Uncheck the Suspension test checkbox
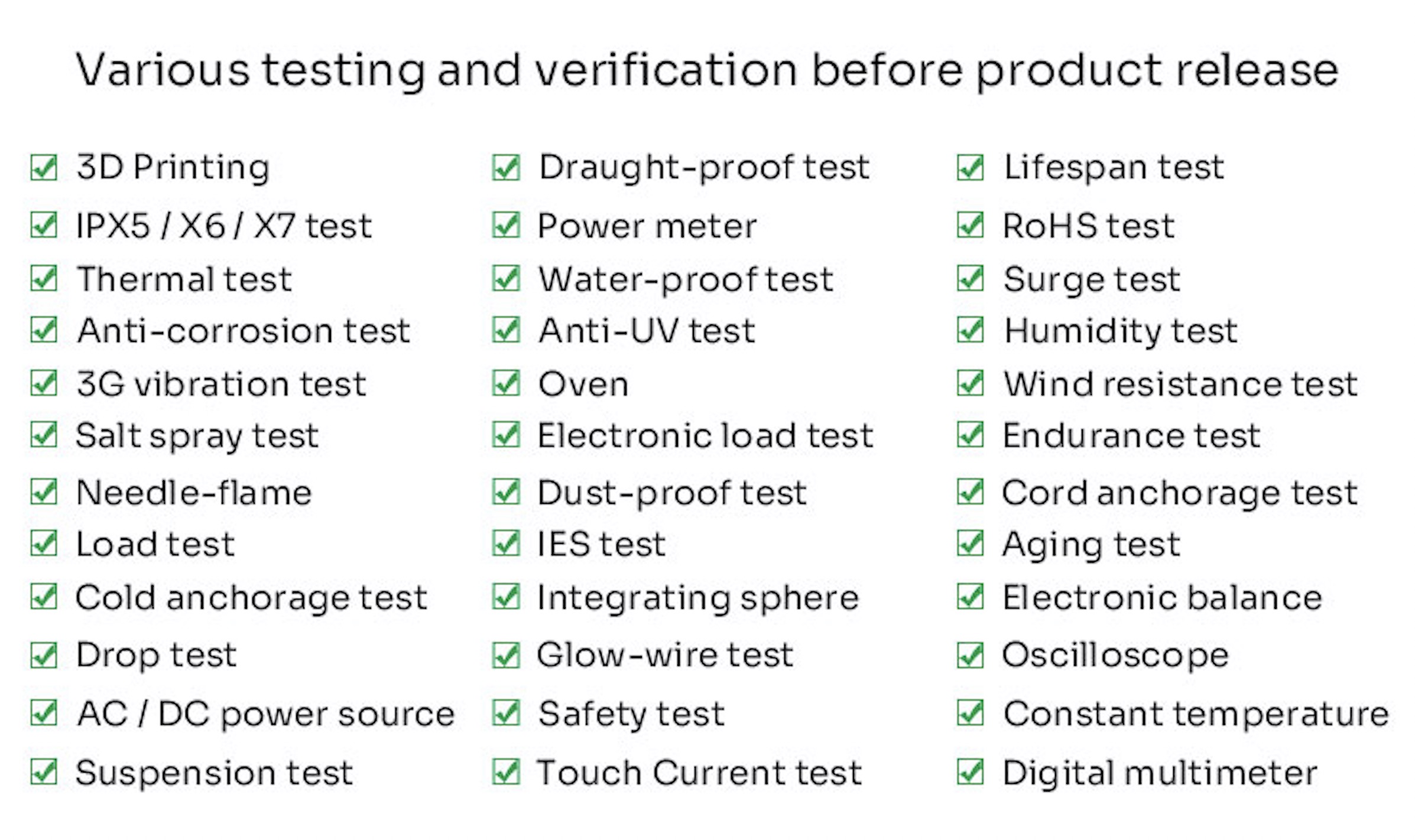 44,772
